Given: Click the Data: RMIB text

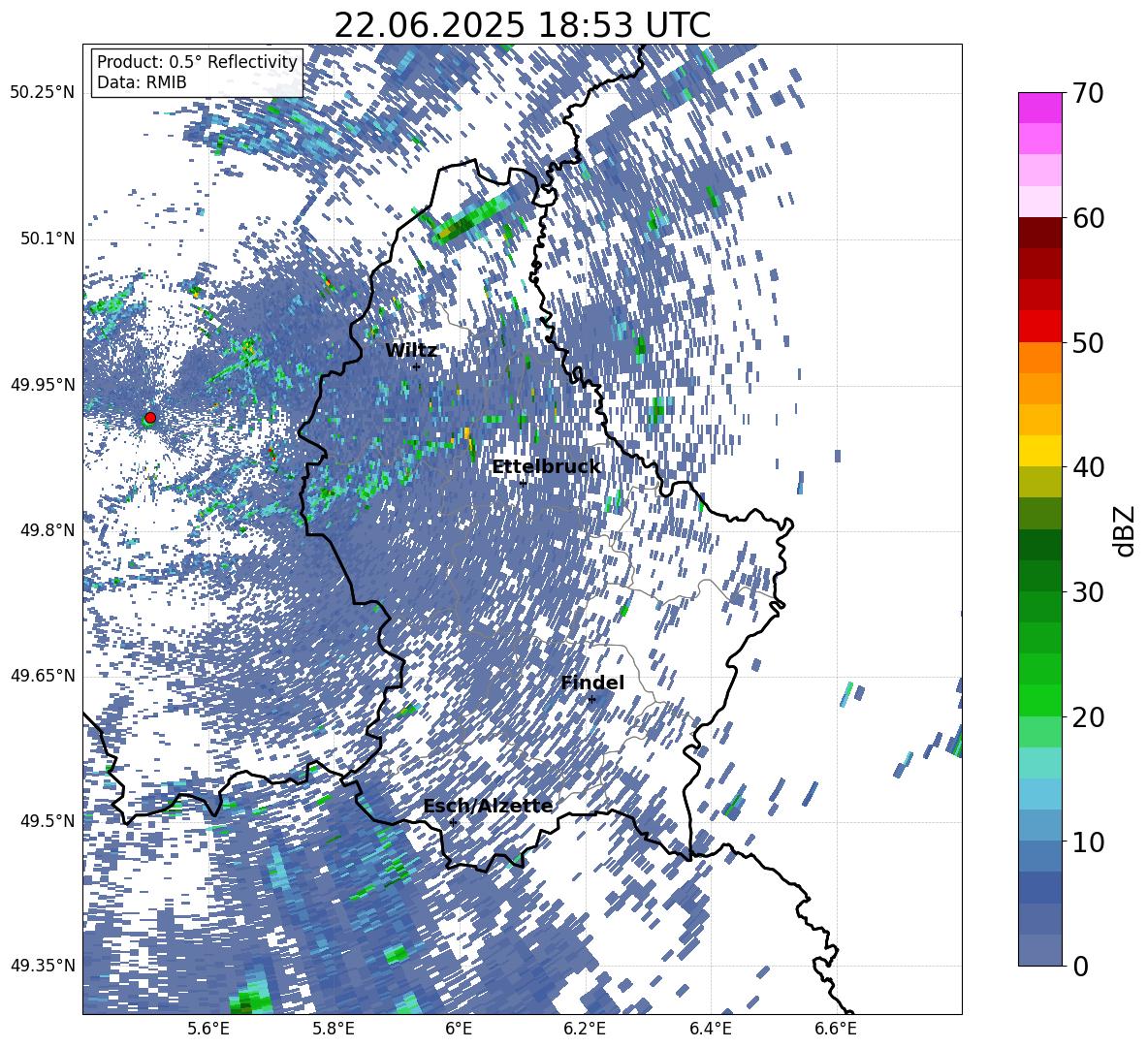Looking at the screenshot, I should (x=142, y=82).
